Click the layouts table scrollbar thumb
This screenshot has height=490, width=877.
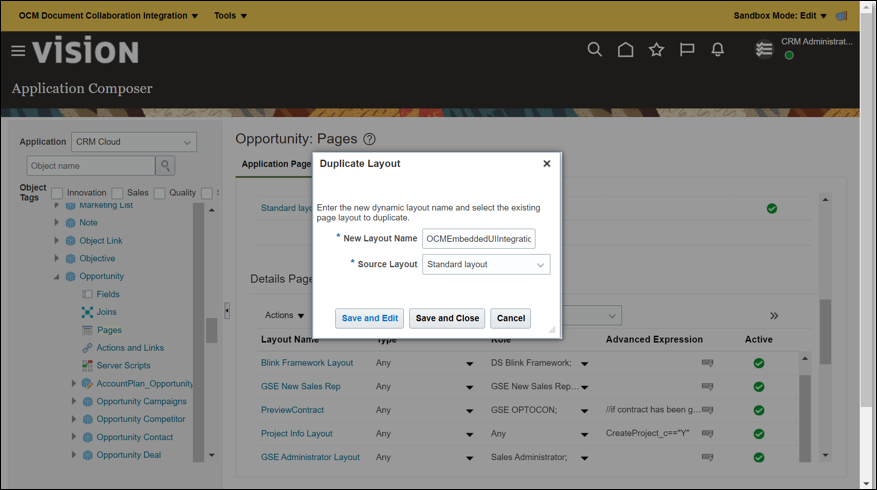pyautogui.click(x=805, y=418)
